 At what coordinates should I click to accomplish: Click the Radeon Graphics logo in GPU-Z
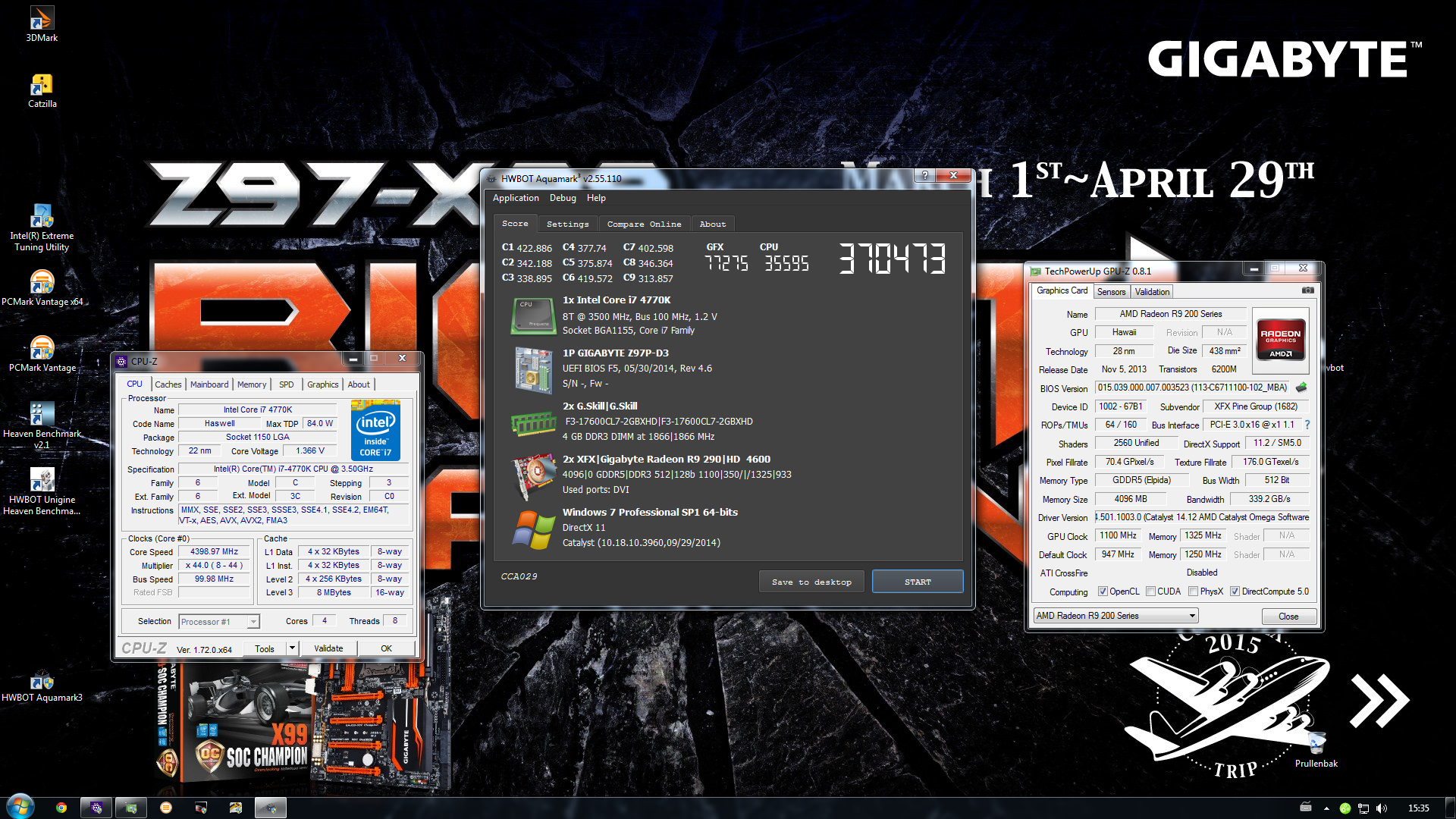click(x=1281, y=342)
